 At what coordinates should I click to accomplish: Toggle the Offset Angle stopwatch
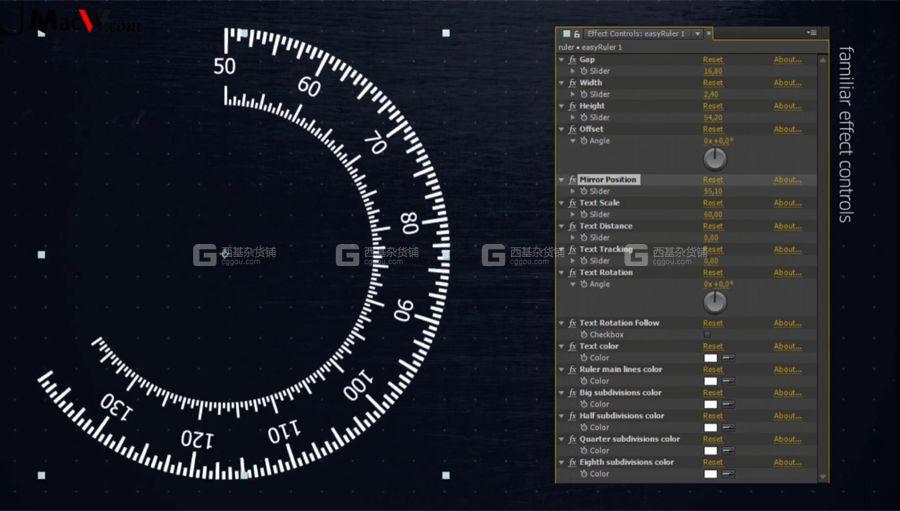point(584,141)
